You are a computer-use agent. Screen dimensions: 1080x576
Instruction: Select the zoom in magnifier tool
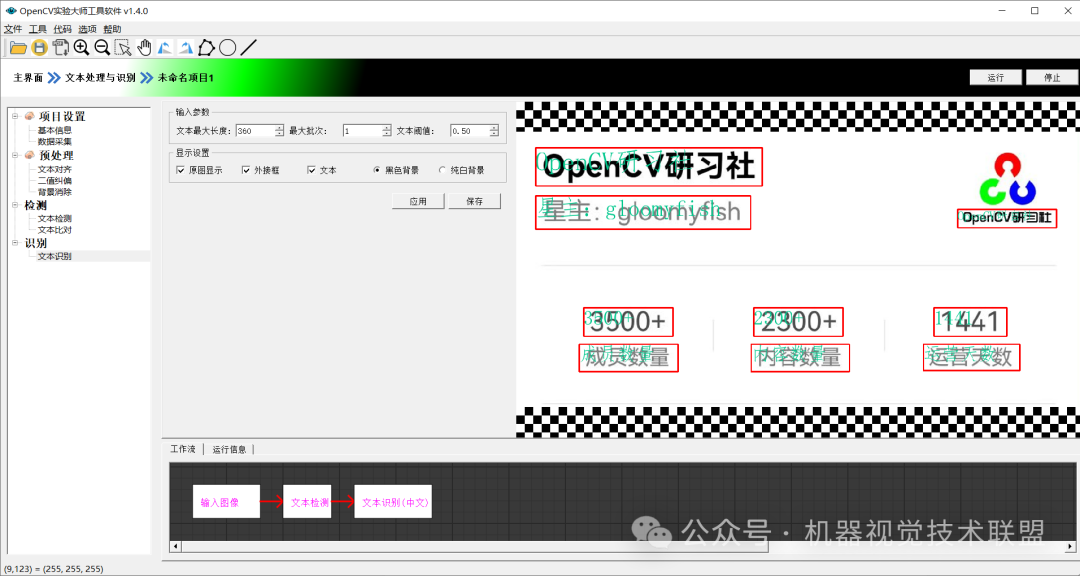pos(81,48)
